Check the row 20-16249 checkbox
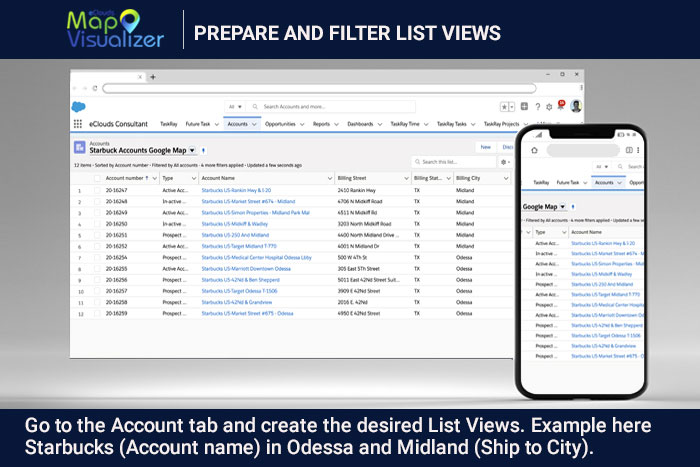Viewport: 700px width, 467px height. 97,213
